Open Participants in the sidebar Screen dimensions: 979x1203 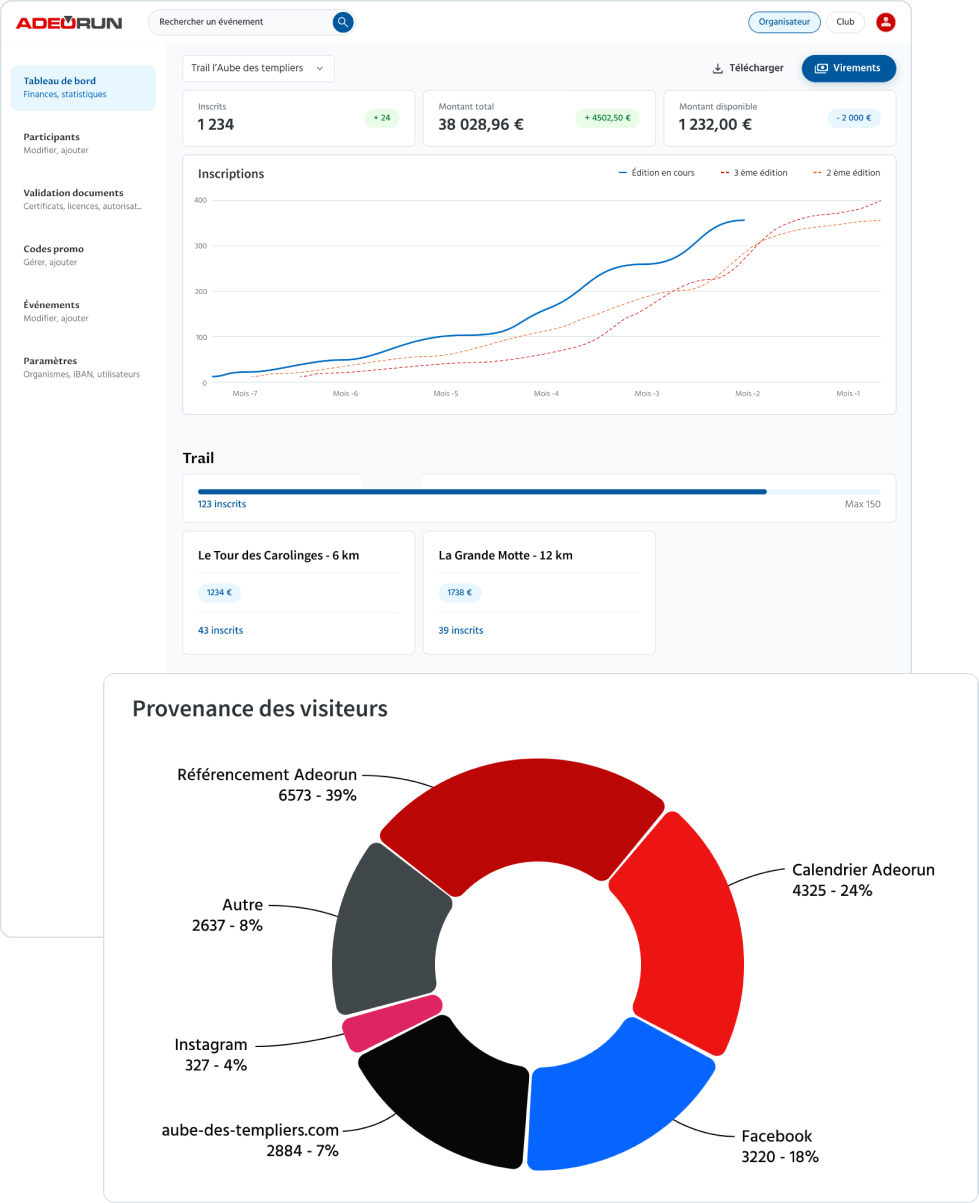(x=52, y=143)
